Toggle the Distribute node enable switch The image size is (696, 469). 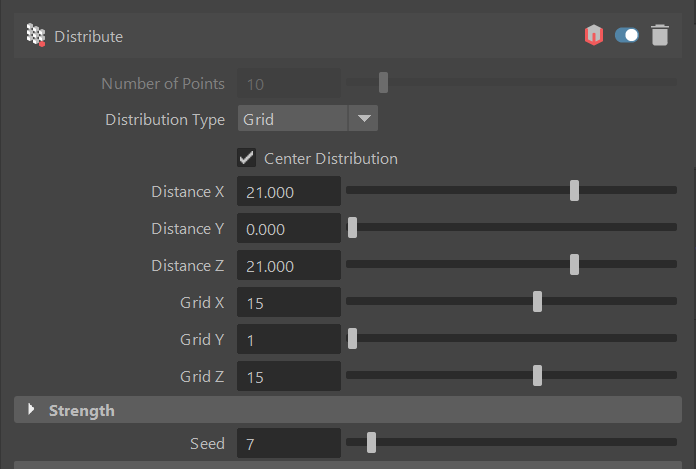[x=627, y=35]
